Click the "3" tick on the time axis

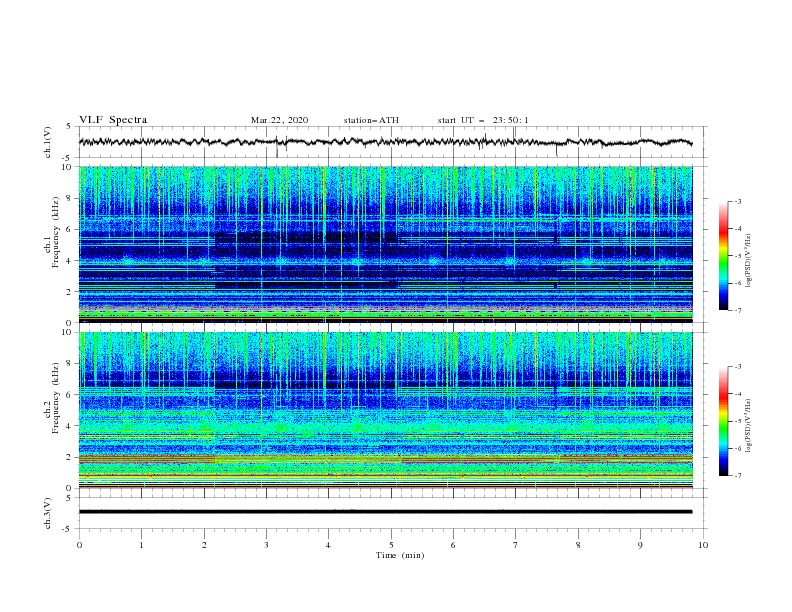[266, 545]
